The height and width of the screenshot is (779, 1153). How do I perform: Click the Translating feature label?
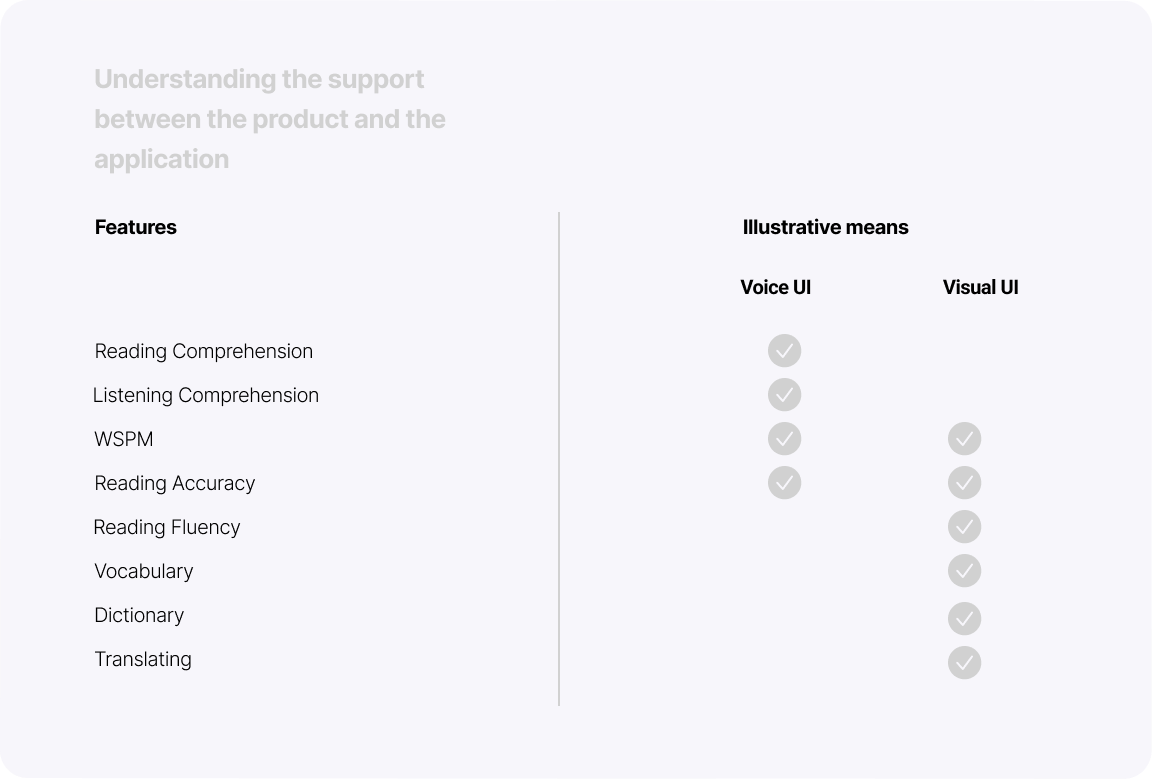click(142, 659)
